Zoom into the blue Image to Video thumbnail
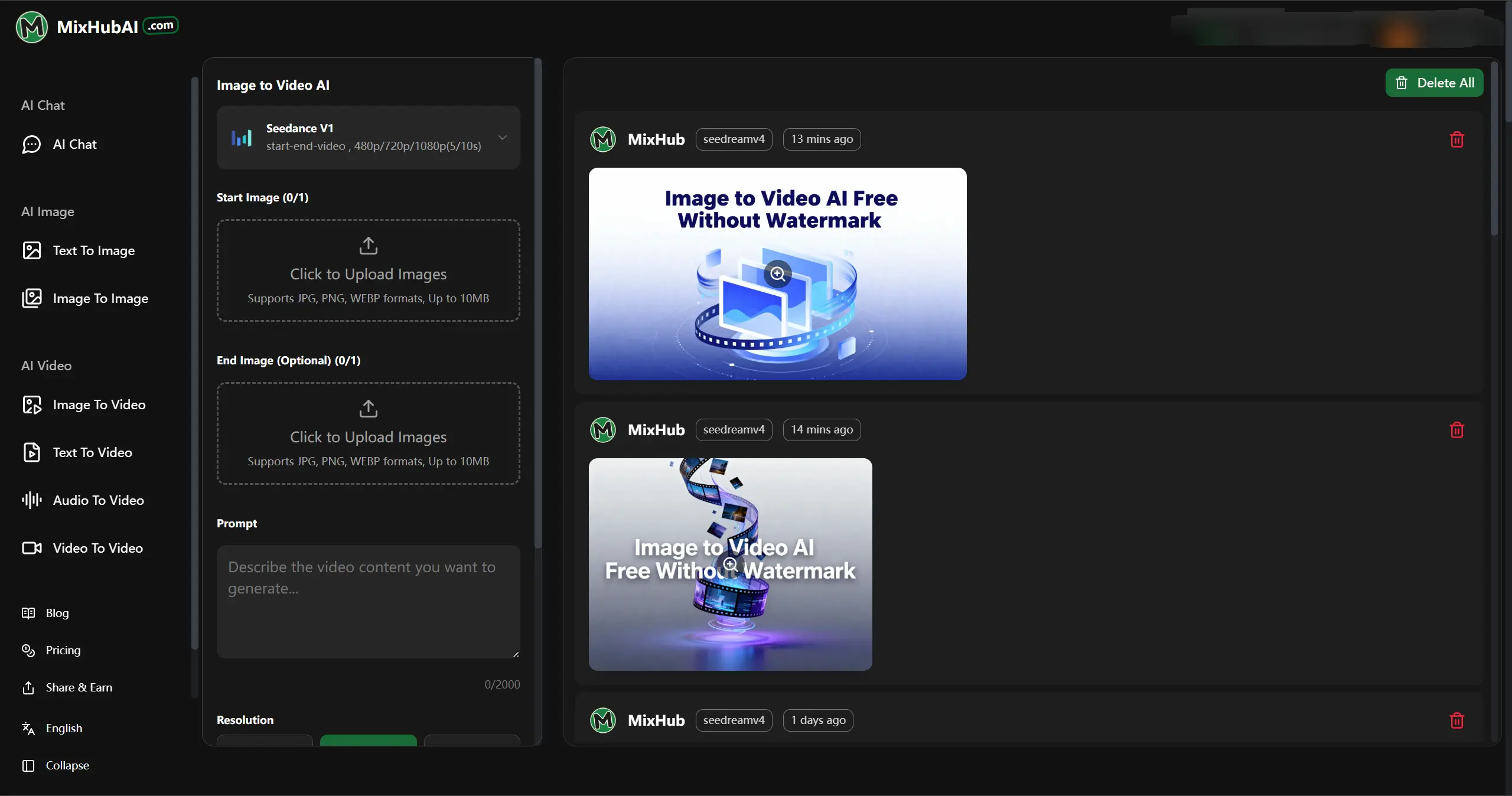Viewport: 1512px width, 796px height. [x=777, y=274]
